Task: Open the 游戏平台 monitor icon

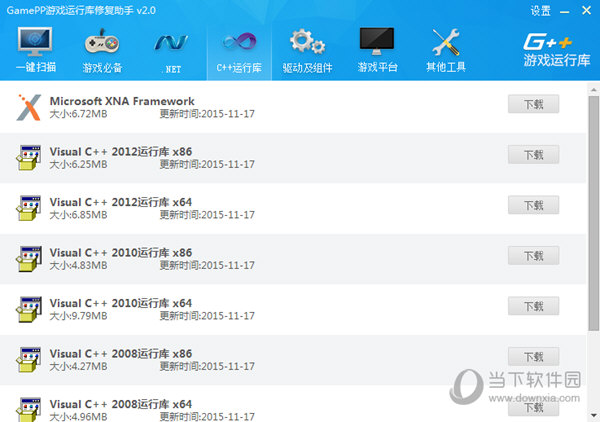Action: click(377, 41)
